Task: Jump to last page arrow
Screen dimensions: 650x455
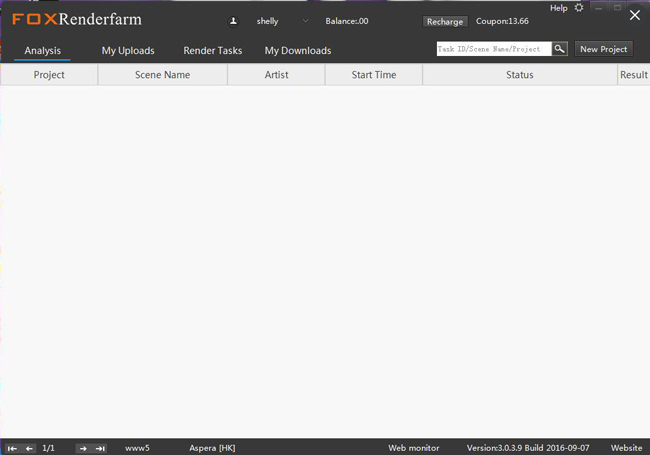Action: pyautogui.click(x=100, y=448)
